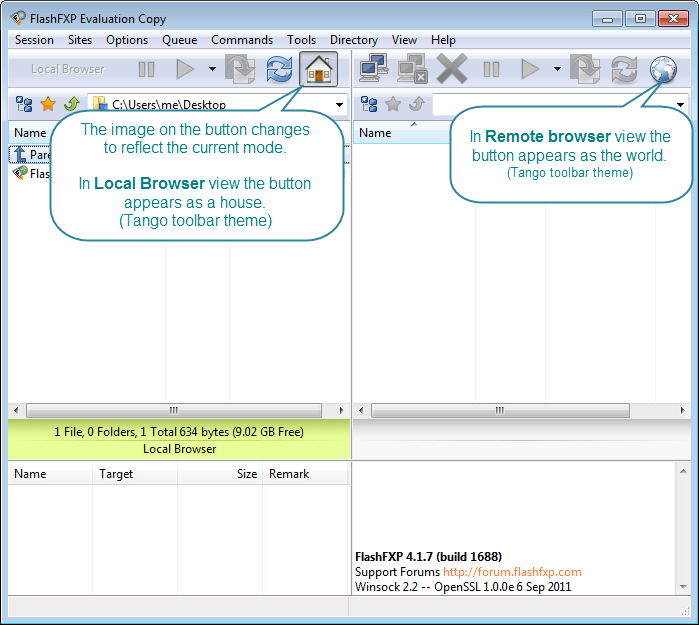The width and height of the screenshot is (699, 625).
Task: Open the Tools menu
Action: coord(301,40)
